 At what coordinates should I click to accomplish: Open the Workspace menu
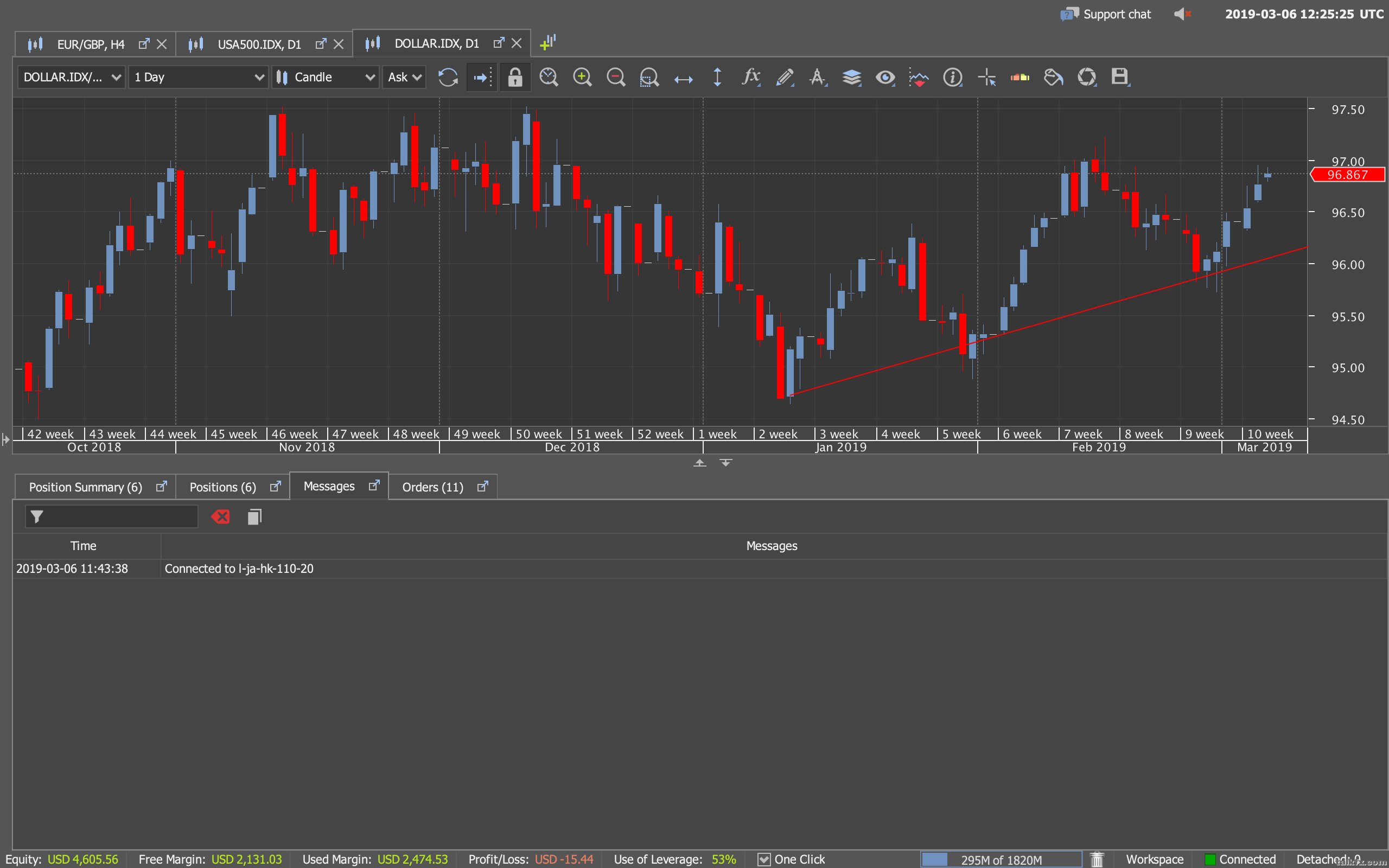point(1154,859)
